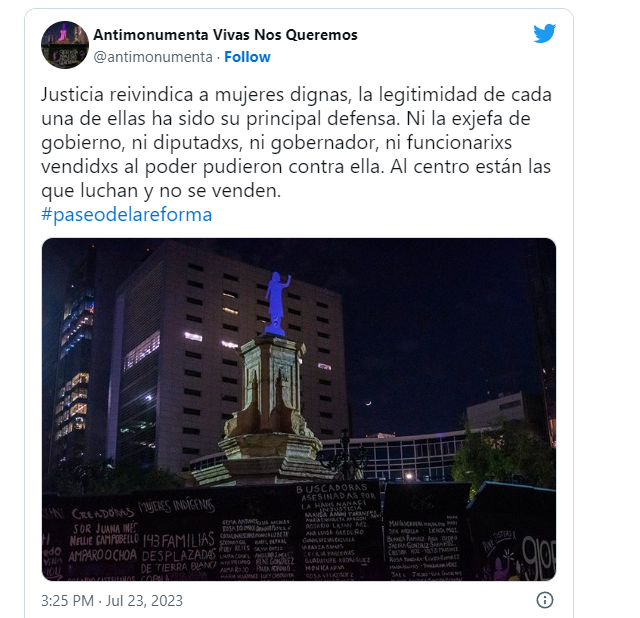This screenshot has height=618, width=640.
Task: Click the BUSCADORAS ASESINADAS heading on the wall
Action: click(334, 492)
